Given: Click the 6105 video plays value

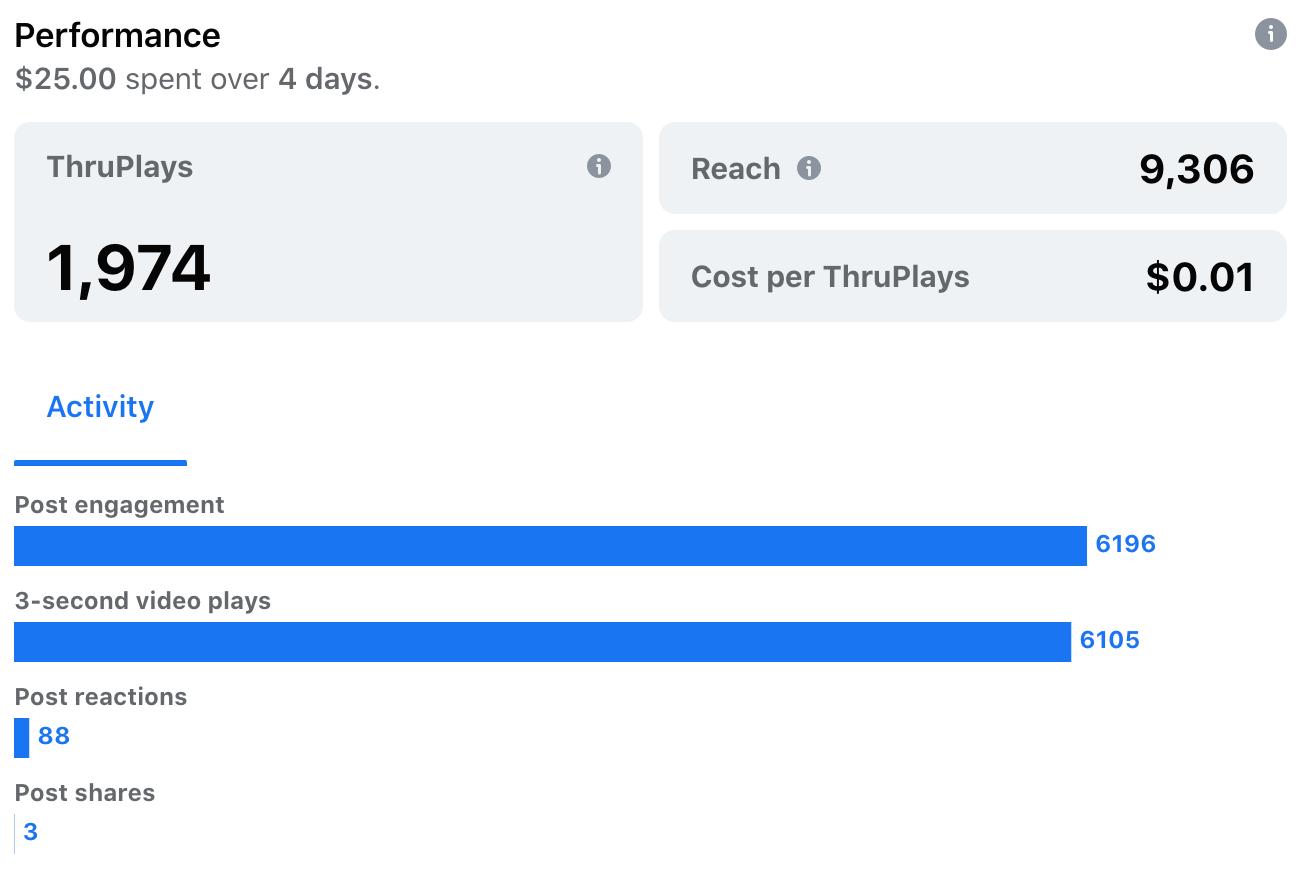Looking at the screenshot, I should (1109, 640).
